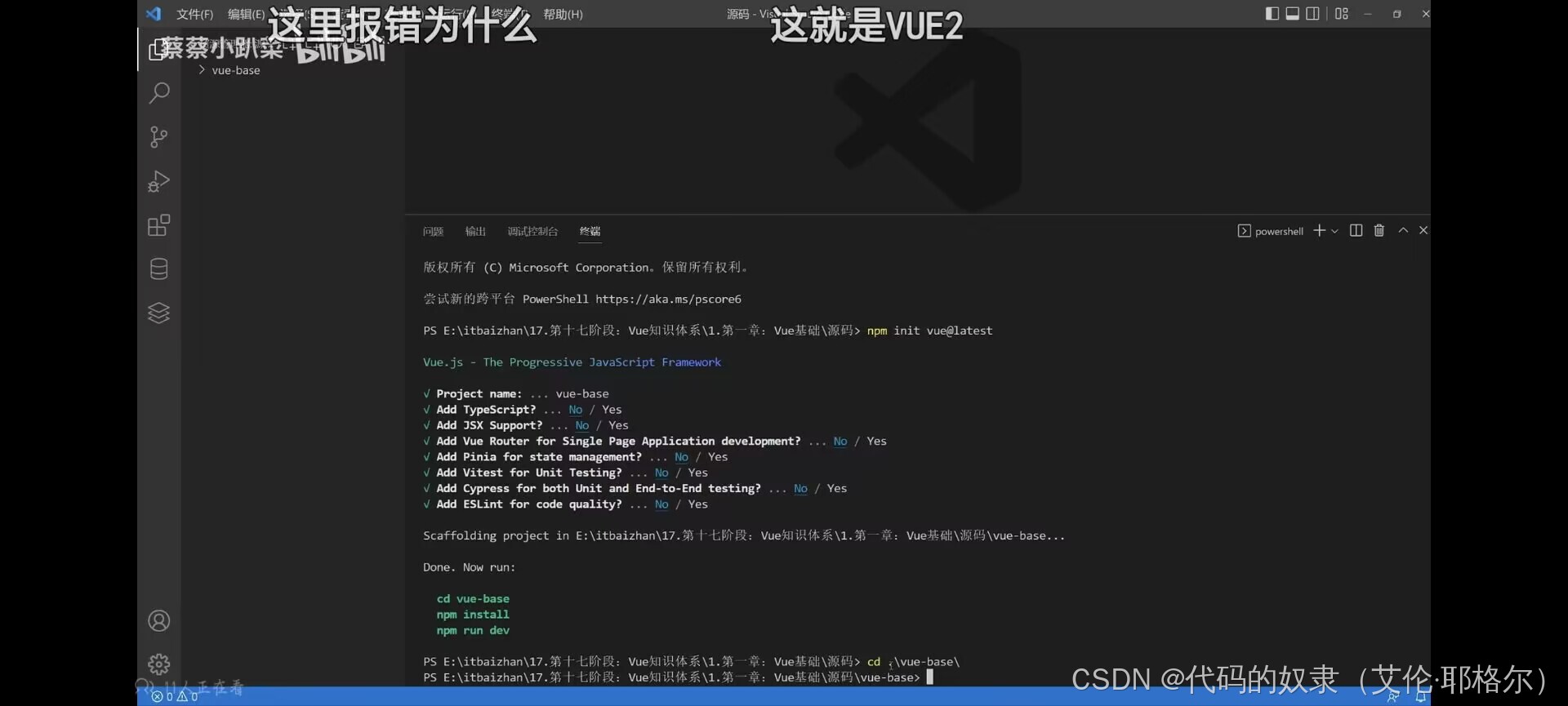Open the Explorer view in activity bar
This screenshot has width=1568, height=706.
[x=158, y=49]
